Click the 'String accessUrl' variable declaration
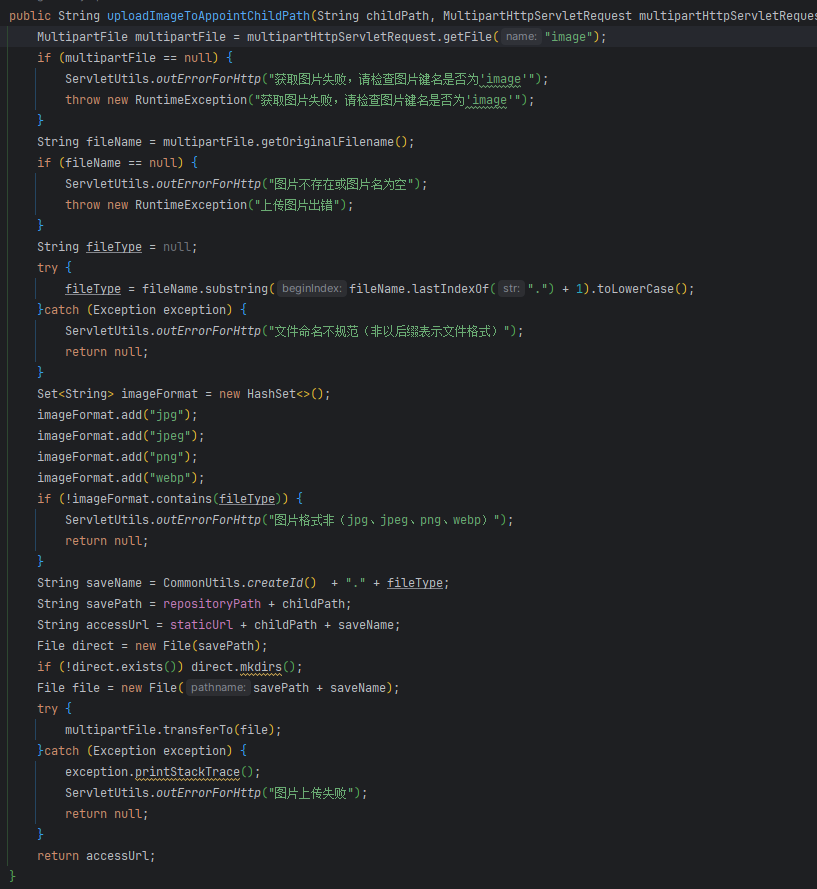The width and height of the screenshot is (817, 889). 93,625
